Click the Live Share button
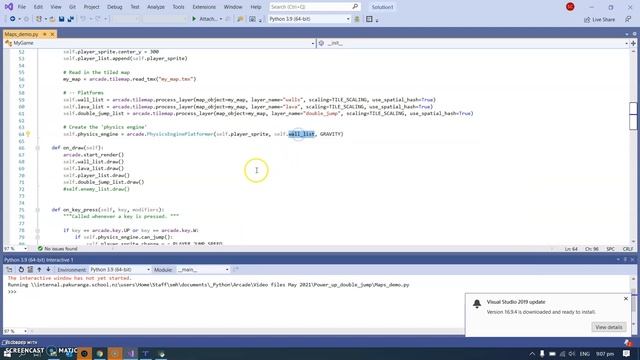 coord(599,20)
